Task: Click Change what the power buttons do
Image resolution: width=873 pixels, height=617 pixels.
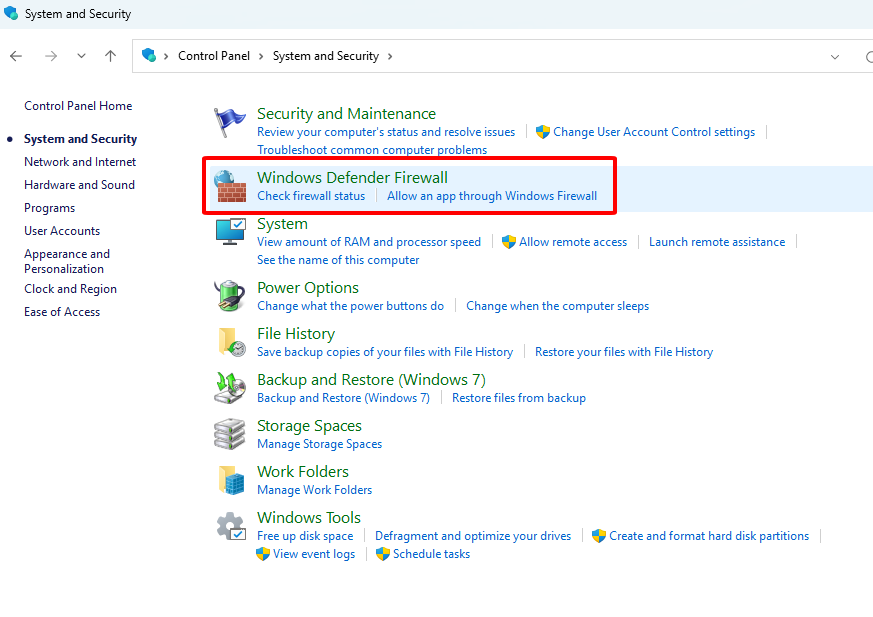Action: tap(350, 306)
